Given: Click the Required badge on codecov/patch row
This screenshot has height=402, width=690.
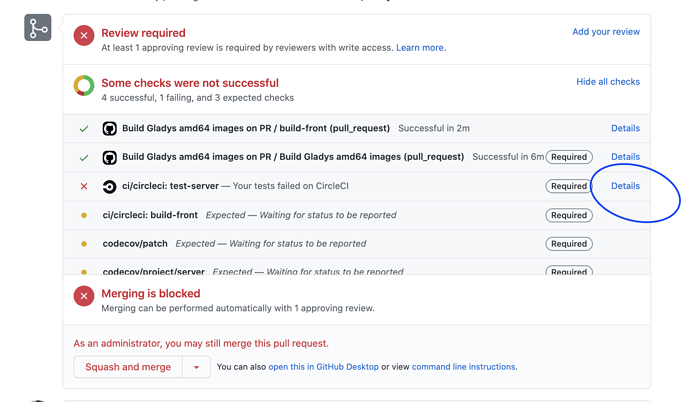Looking at the screenshot, I should (x=569, y=244).
